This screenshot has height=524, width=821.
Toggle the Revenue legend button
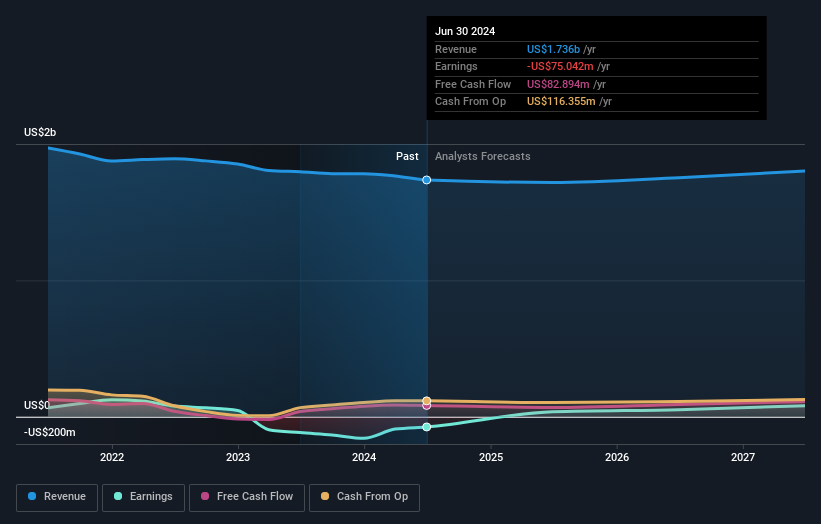(x=57, y=497)
